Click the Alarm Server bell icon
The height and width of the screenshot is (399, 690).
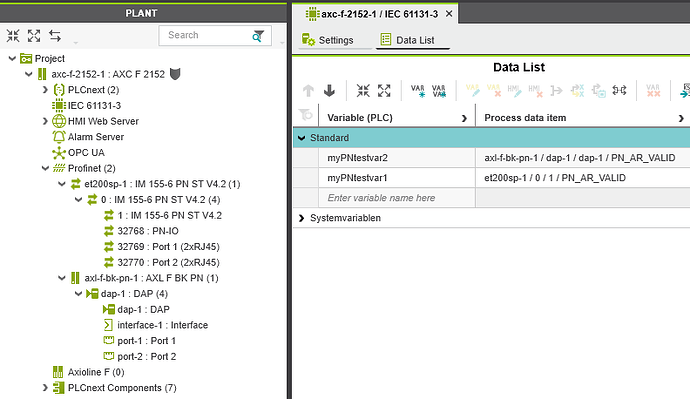coord(59,137)
